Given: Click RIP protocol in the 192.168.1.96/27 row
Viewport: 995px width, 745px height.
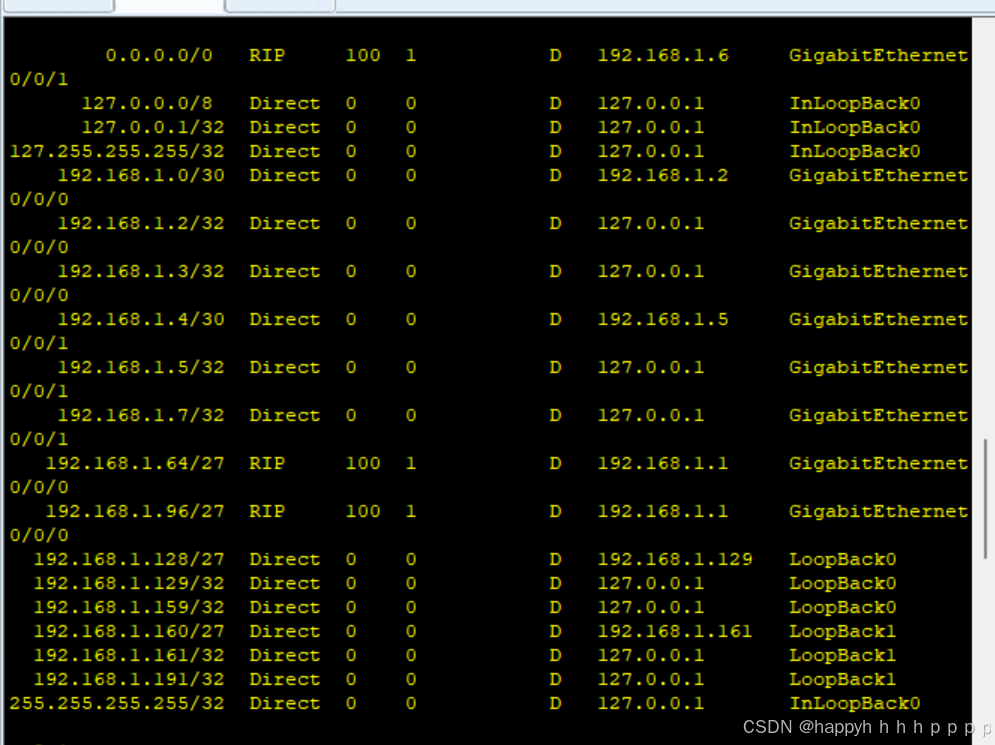Looking at the screenshot, I should (267, 511).
